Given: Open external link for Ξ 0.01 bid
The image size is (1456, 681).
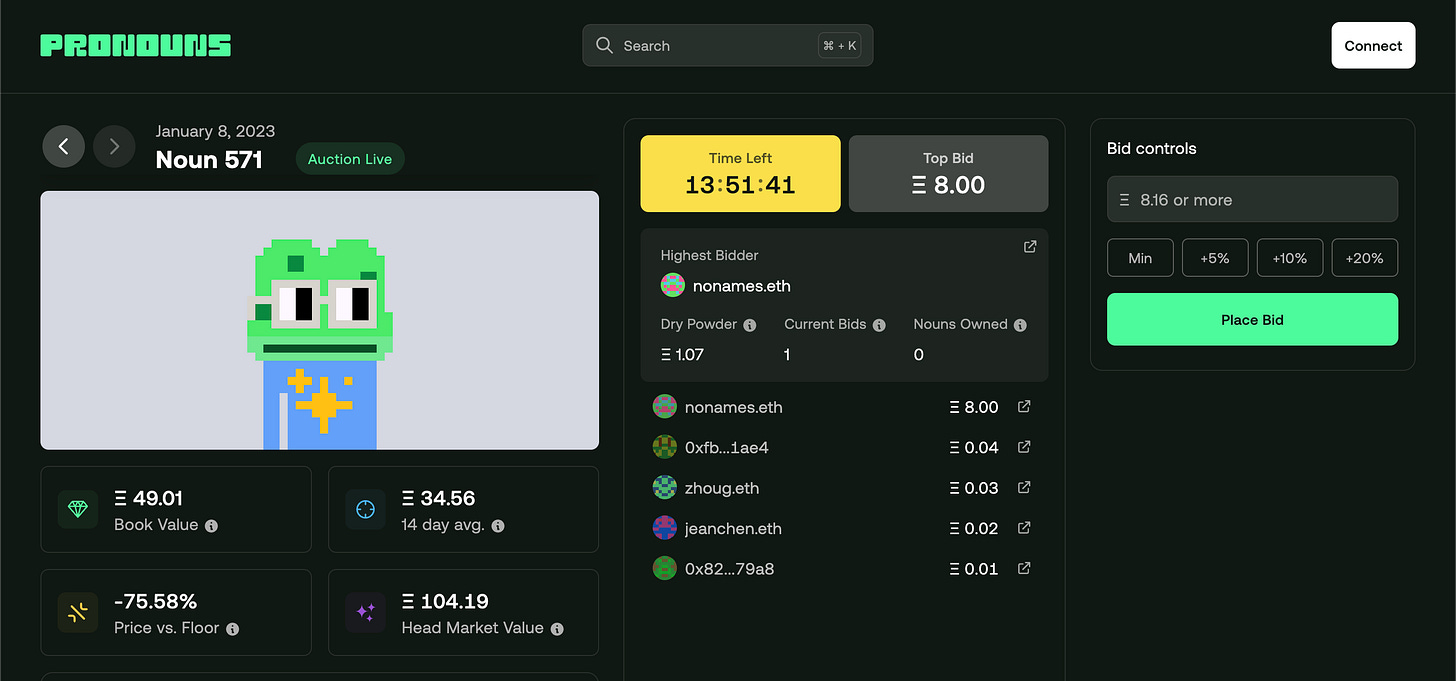Looking at the screenshot, I should pyautogui.click(x=1024, y=568).
